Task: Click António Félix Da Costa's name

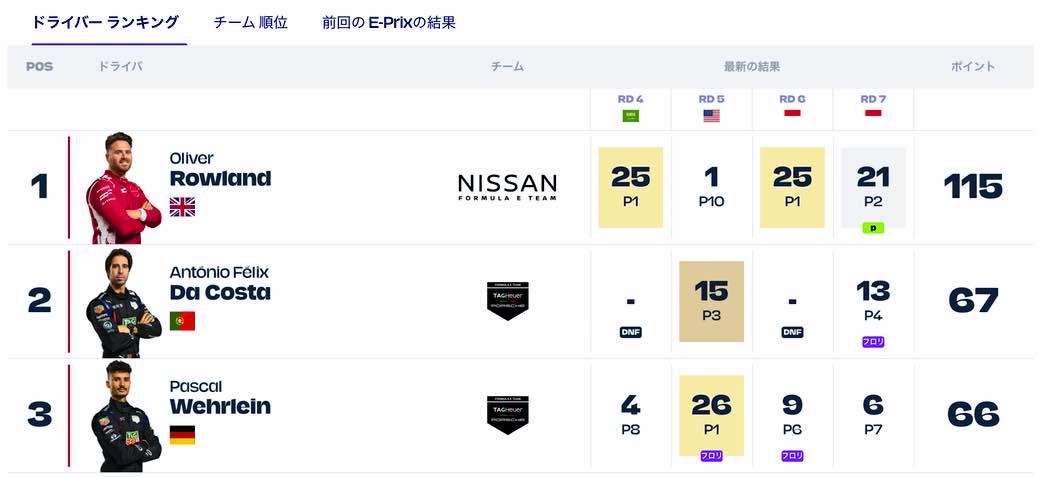Action: 220,283
